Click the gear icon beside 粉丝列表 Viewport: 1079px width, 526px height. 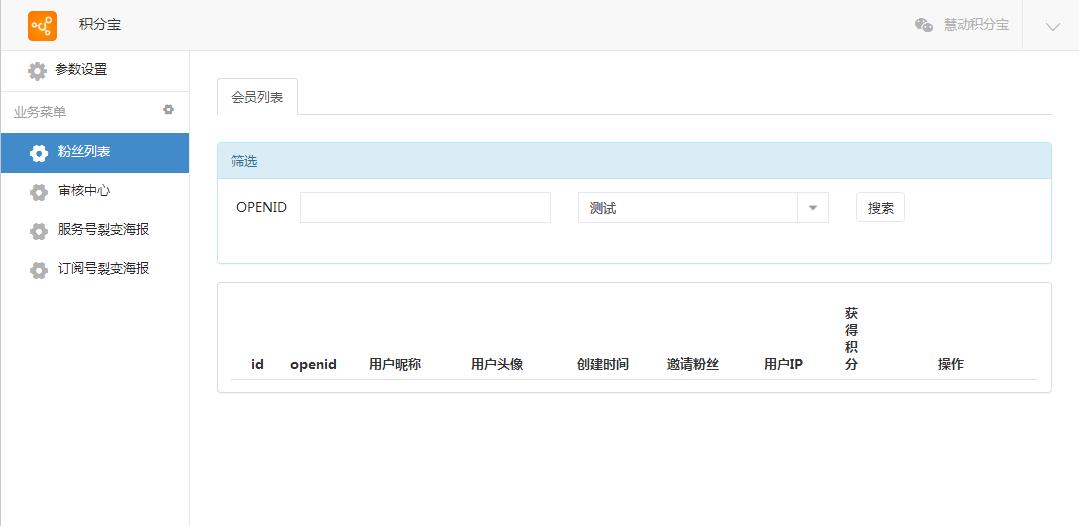click(x=39, y=153)
